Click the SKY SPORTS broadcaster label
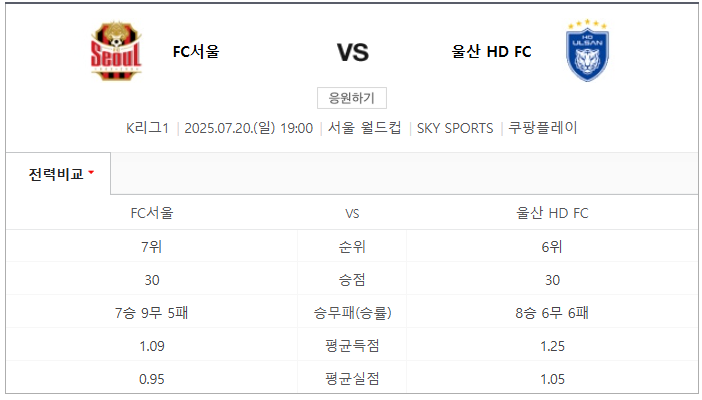This screenshot has width=702, height=400. (455, 129)
